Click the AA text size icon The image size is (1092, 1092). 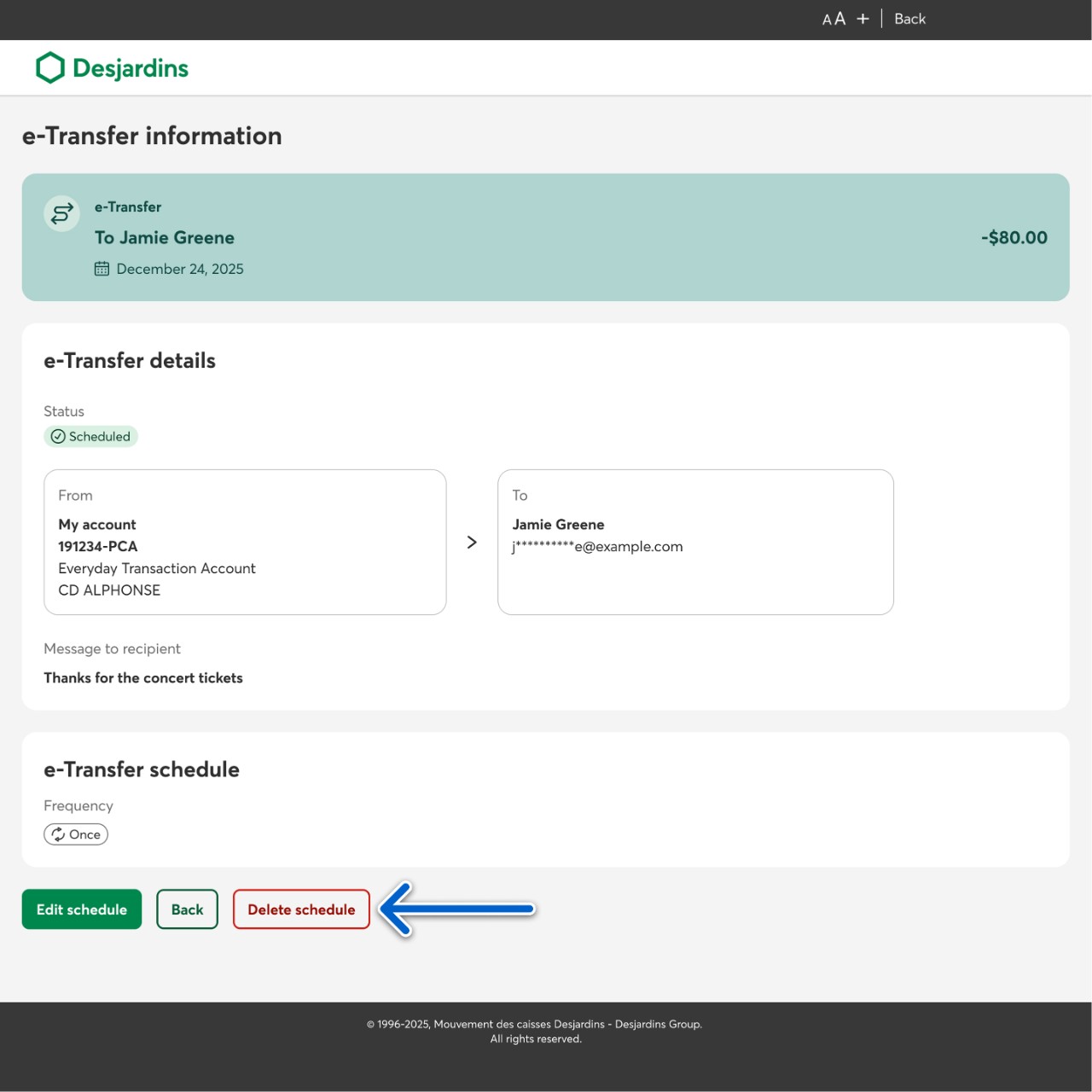(x=834, y=19)
